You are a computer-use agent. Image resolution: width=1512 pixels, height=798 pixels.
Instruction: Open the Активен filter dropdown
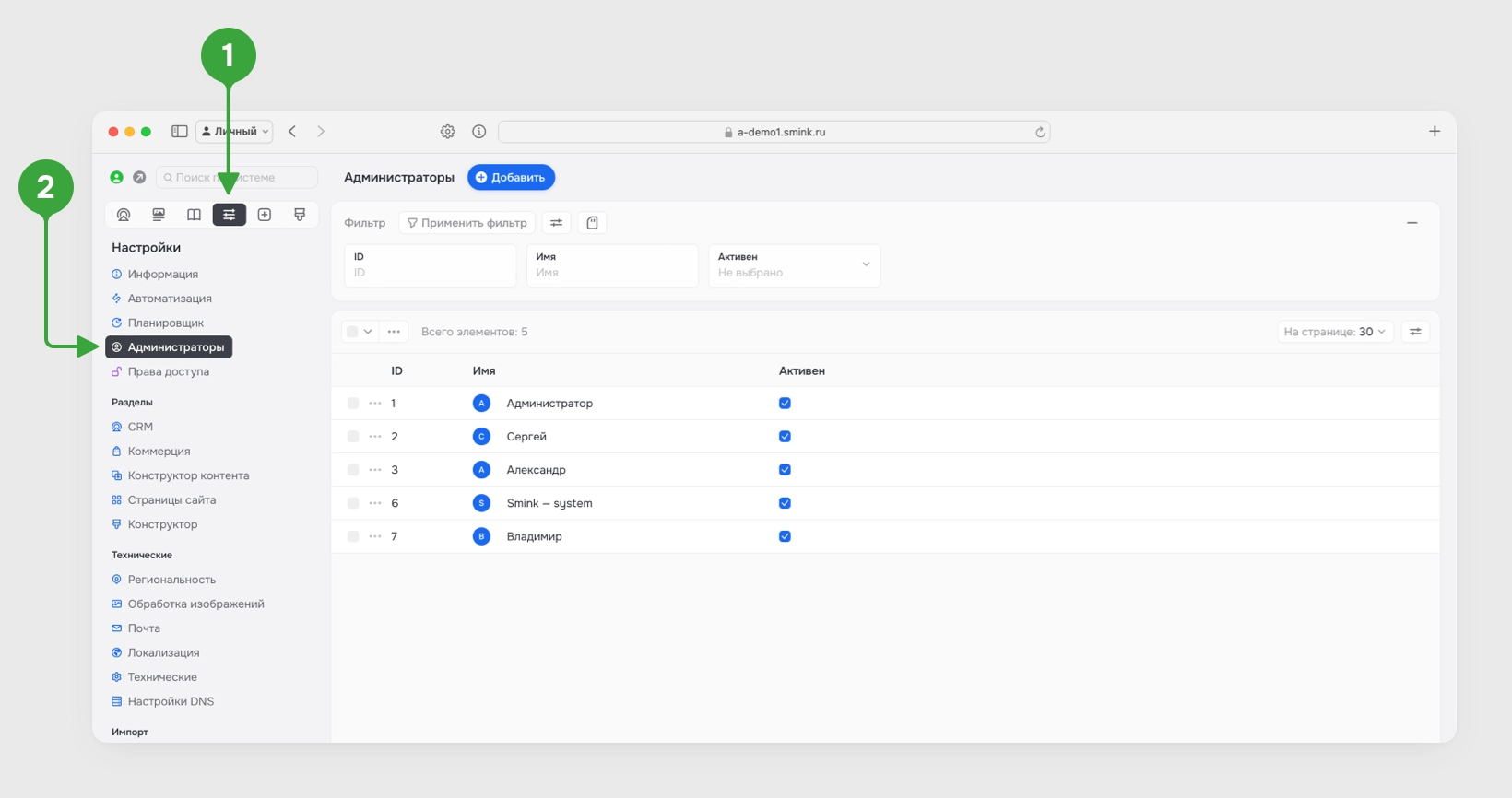pyautogui.click(x=794, y=265)
